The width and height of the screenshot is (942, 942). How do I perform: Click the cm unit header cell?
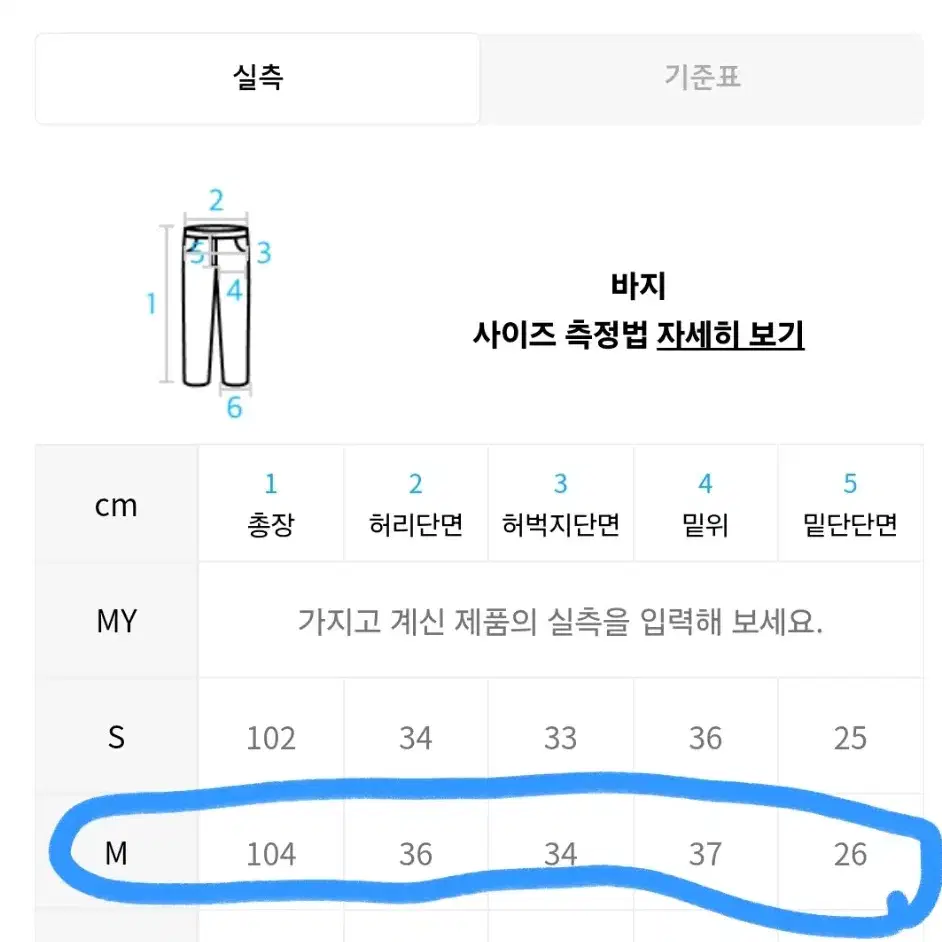(117, 505)
